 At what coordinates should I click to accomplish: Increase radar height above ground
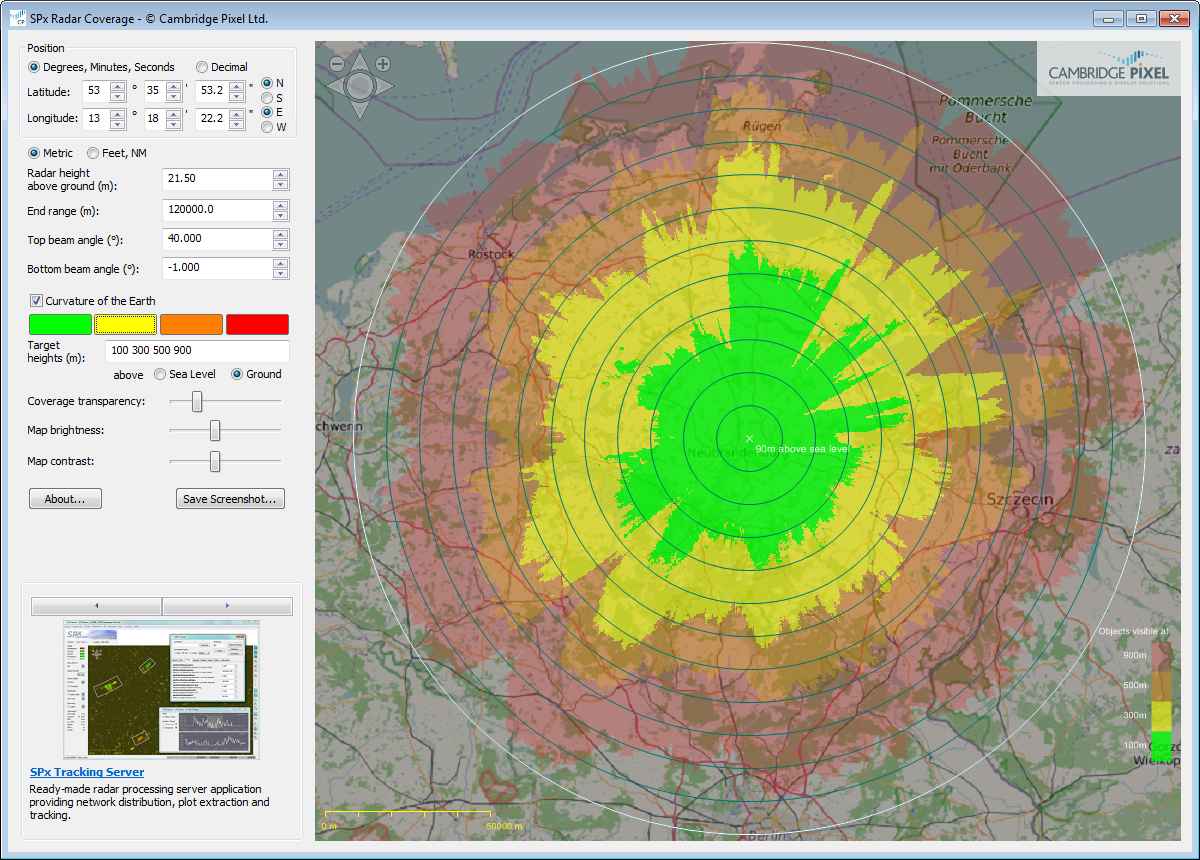281,174
